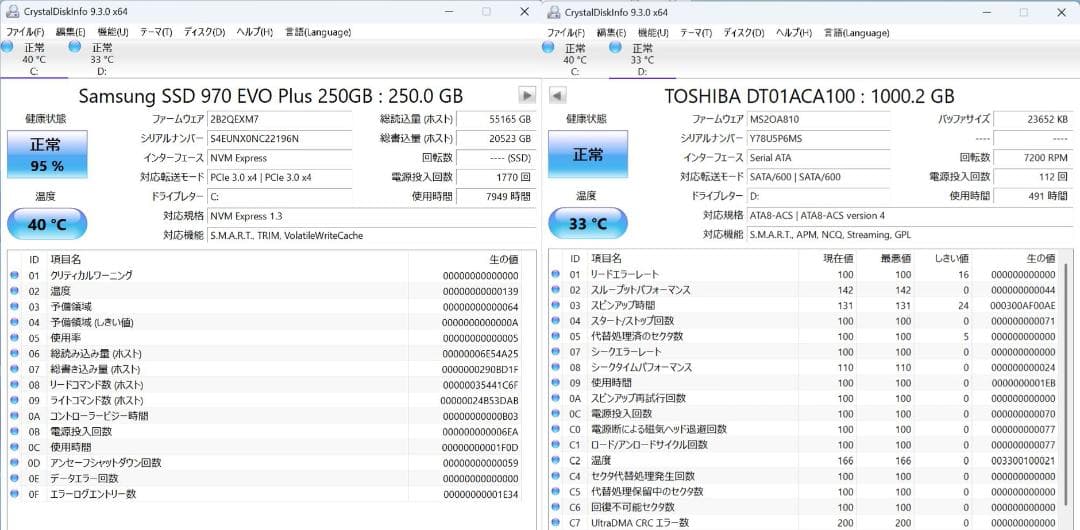The image size is (1080, 530).
Task: Click status dot for コントローラービジー時間 row
Action: [x=14, y=416]
